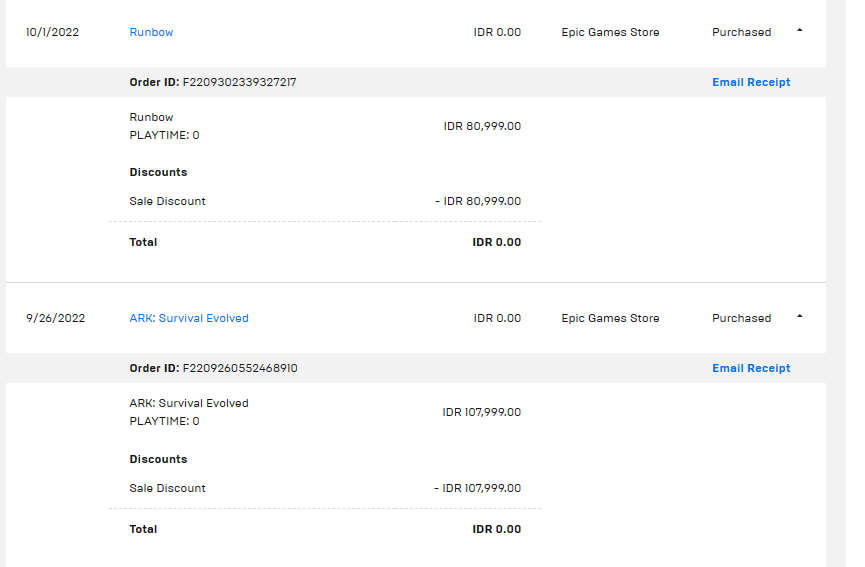The image size is (865, 567).
Task: Click Purchased status in Runbow row
Action: [741, 32]
